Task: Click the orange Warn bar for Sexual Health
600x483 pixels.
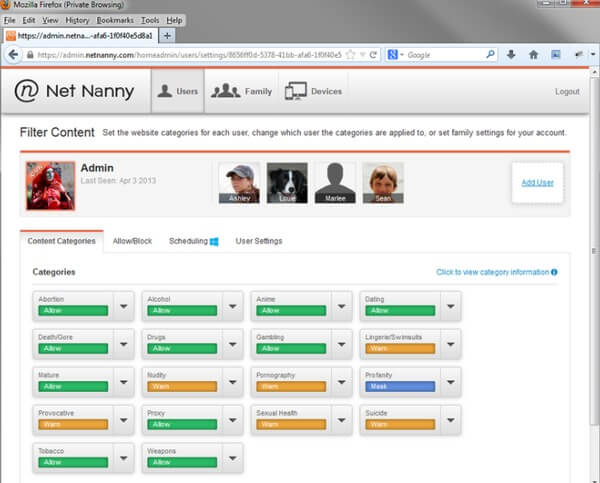Action: click(x=291, y=424)
